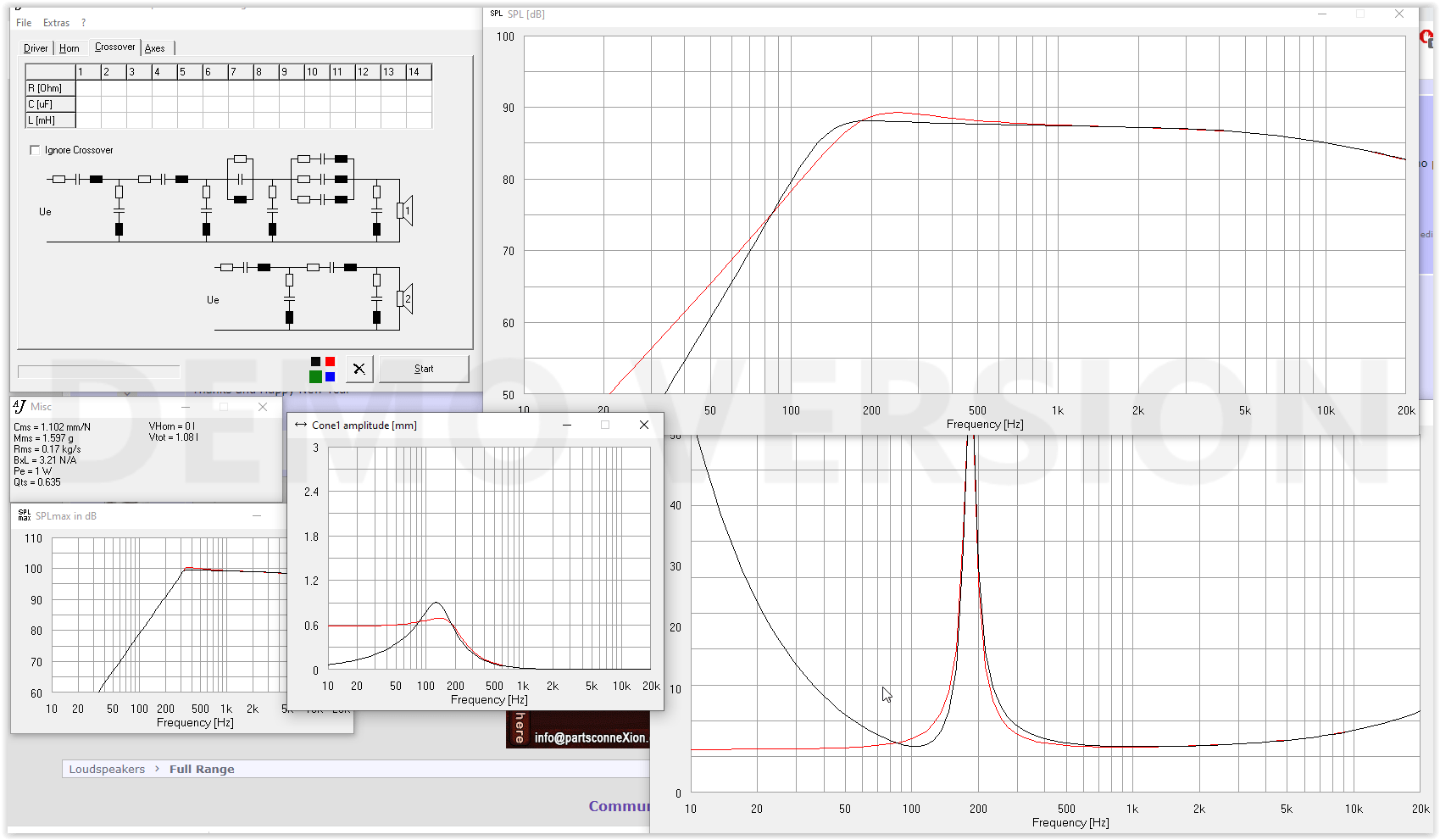Pick the blue curve color swatch

pos(331,376)
